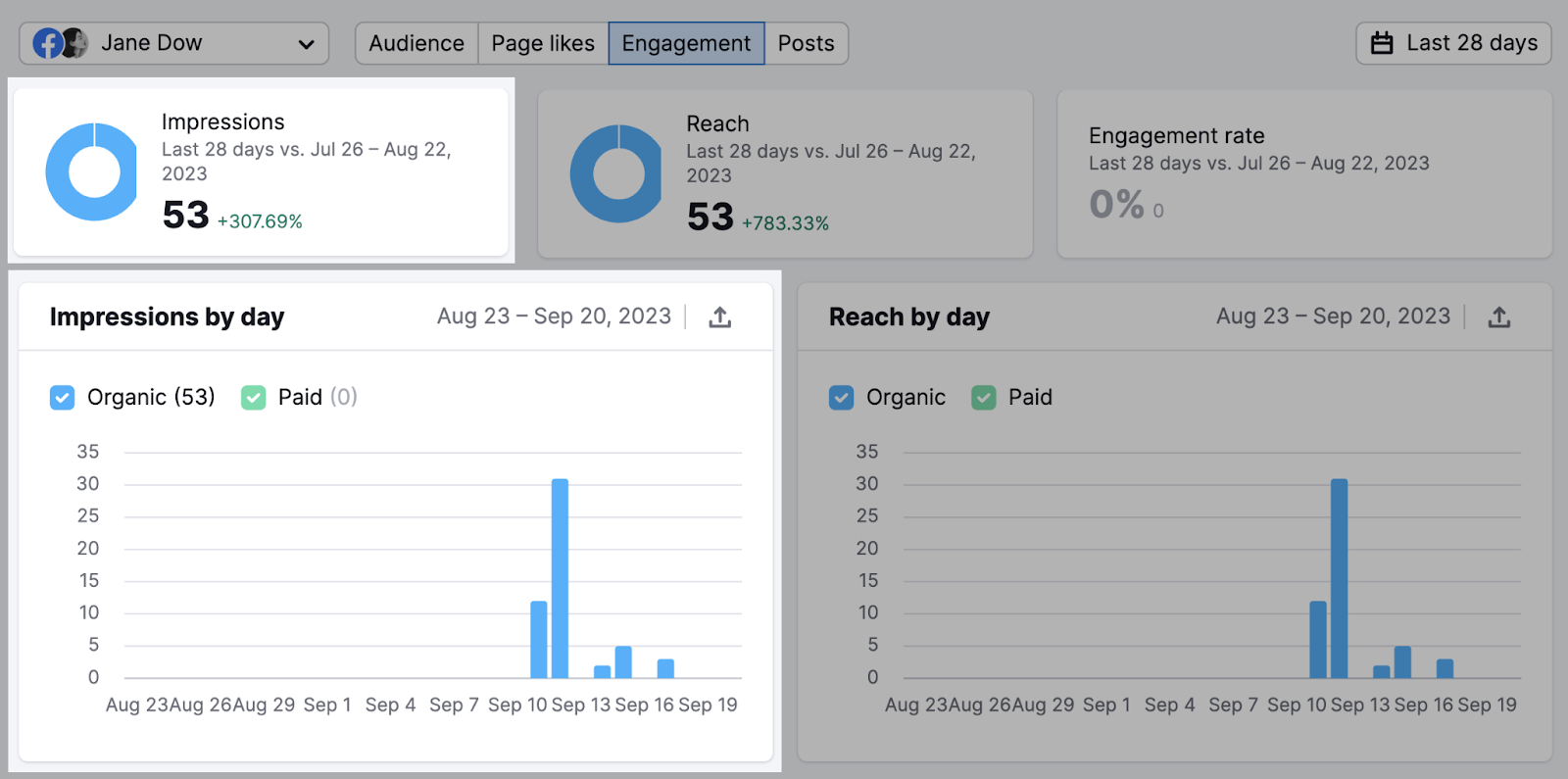Click the tallest bar in Reach chart
Screen dimensions: 1568x779
pyautogui.click(x=1339, y=578)
